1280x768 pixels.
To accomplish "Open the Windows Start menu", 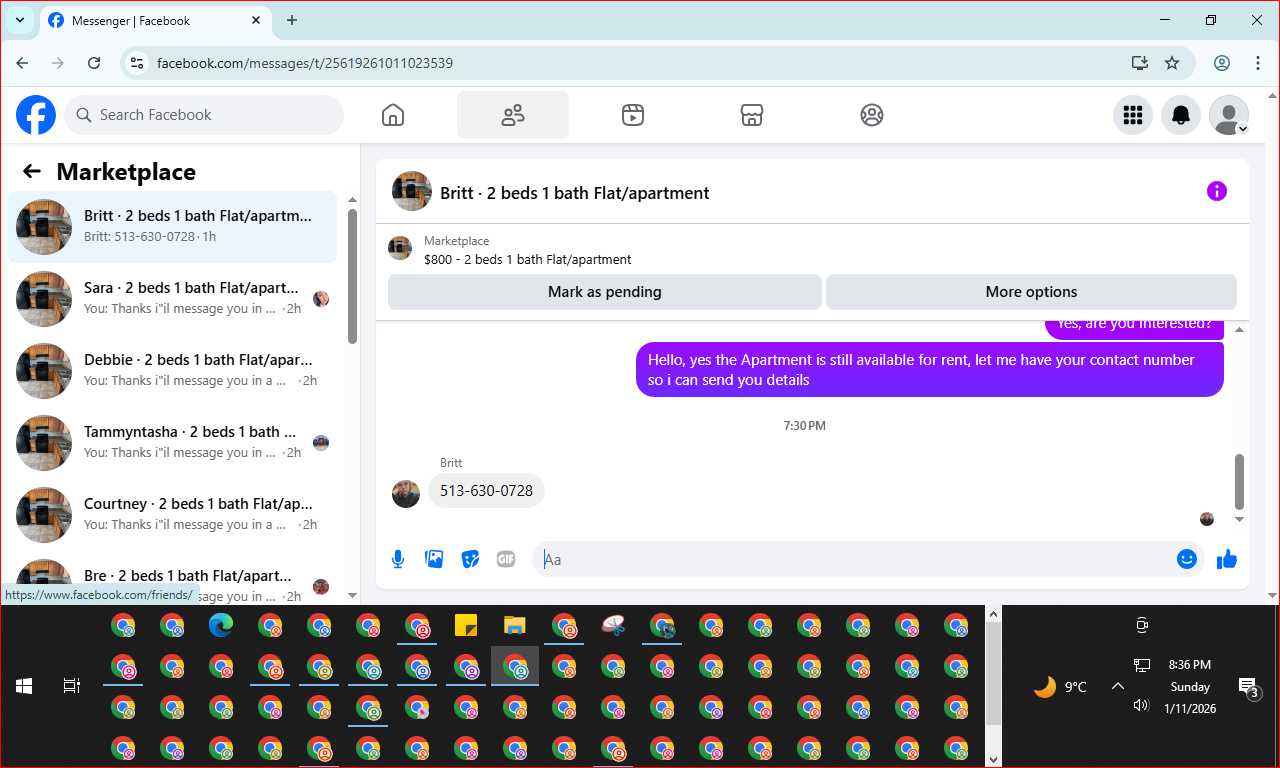I will pos(24,686).
